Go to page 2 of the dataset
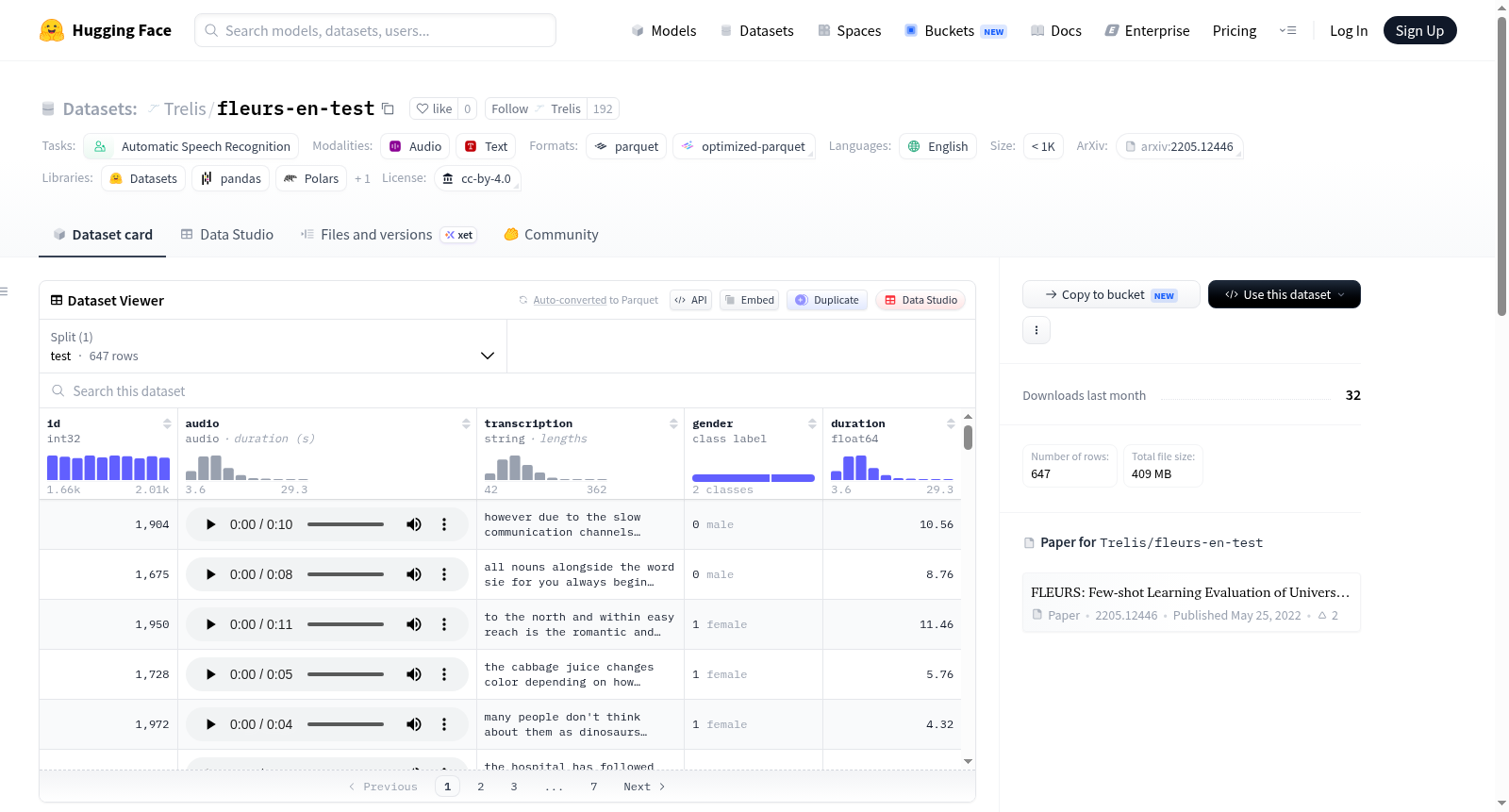 [x=481, y=787]
